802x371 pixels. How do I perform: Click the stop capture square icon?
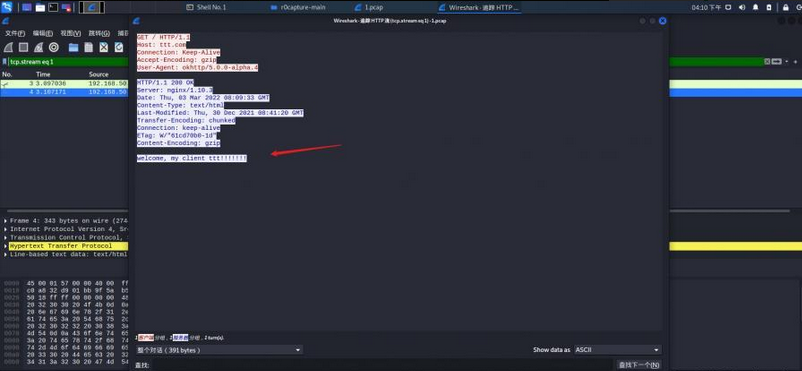point(24,48)
